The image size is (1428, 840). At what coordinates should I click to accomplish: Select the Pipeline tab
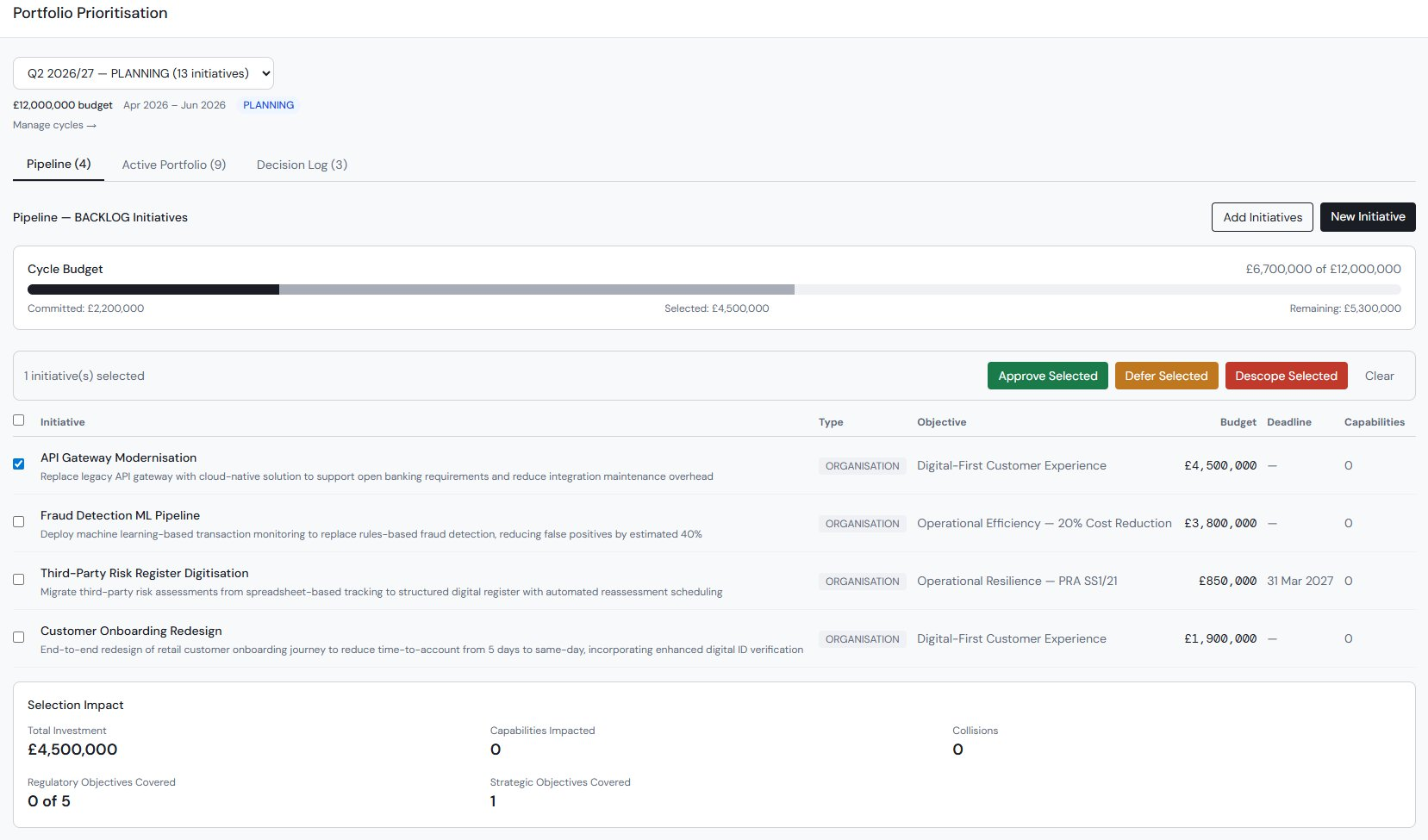point(58,164)
